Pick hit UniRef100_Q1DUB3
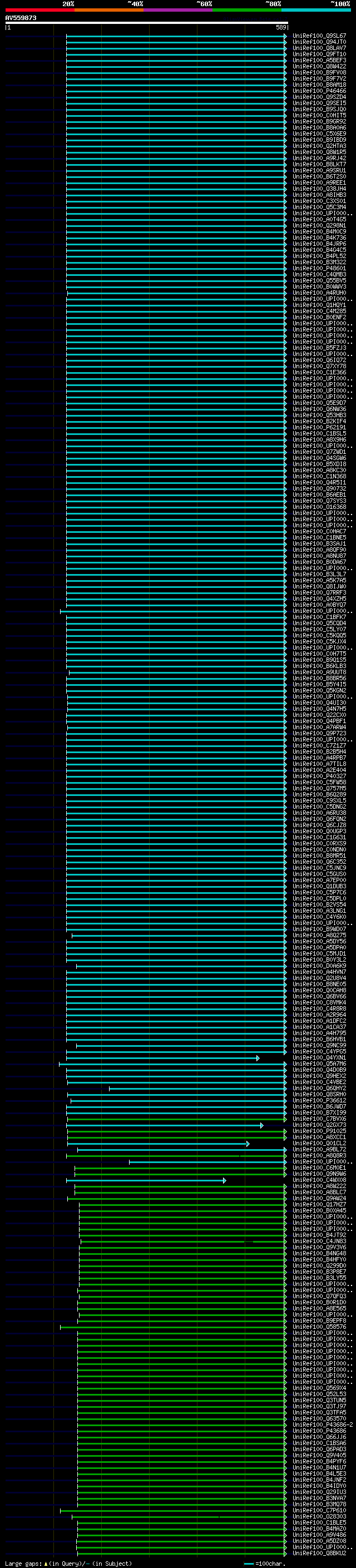 [x=319, y=886]
